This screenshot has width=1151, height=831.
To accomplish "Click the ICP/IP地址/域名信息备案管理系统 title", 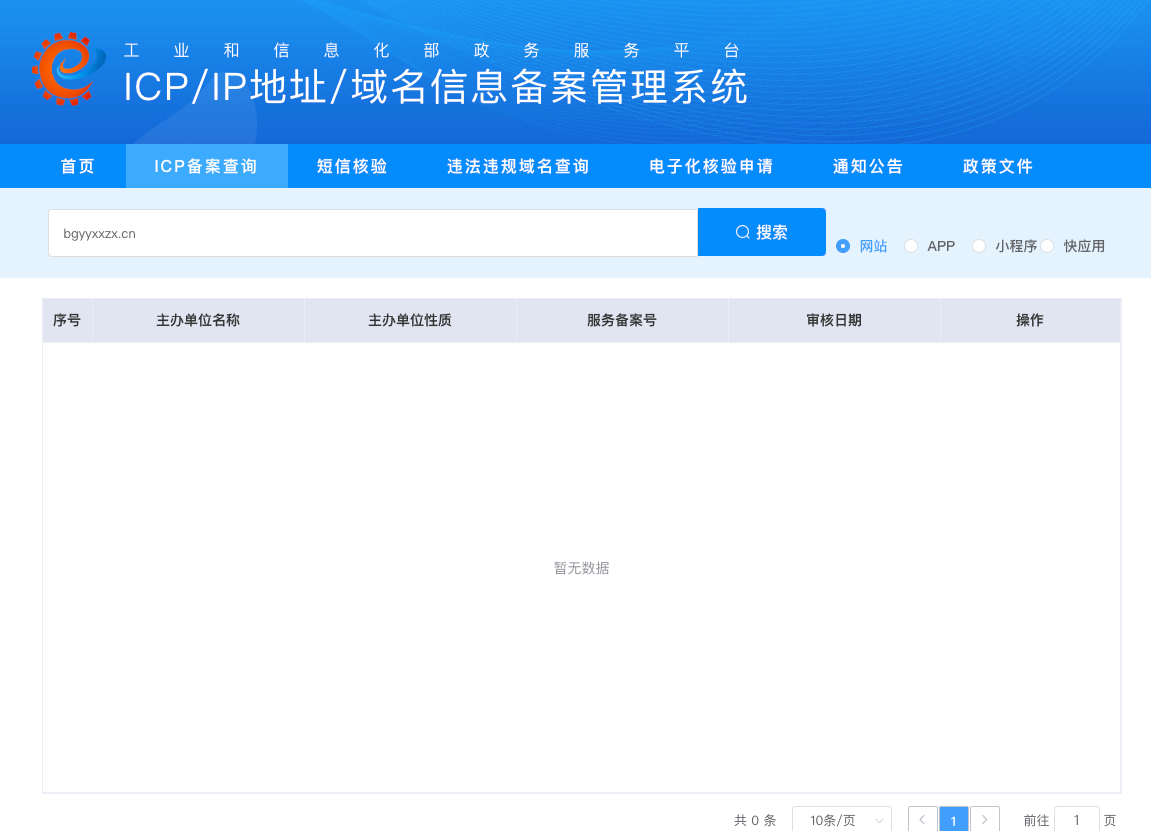I will pos(435,87).
